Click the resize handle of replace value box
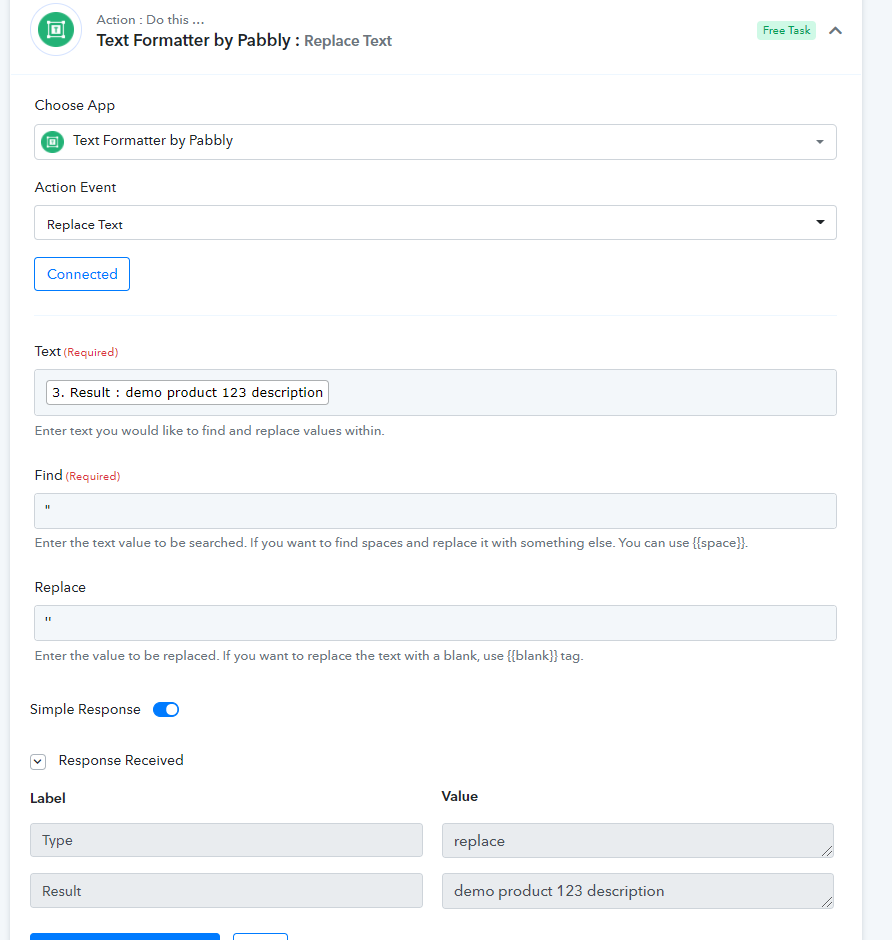Image resolution: width=892 pixels, height=940 pixels. pyautogui.click(x=827, y=851)
